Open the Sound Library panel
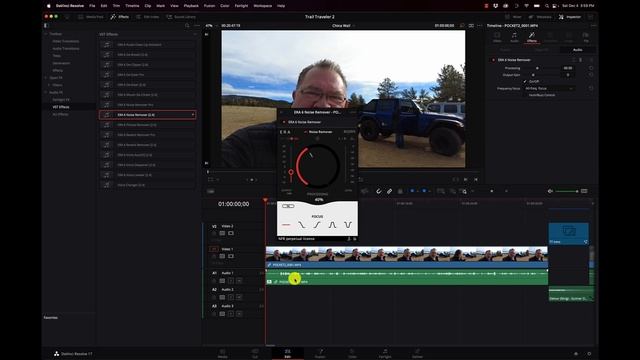640x360 pixels. [x=181, y=17]
